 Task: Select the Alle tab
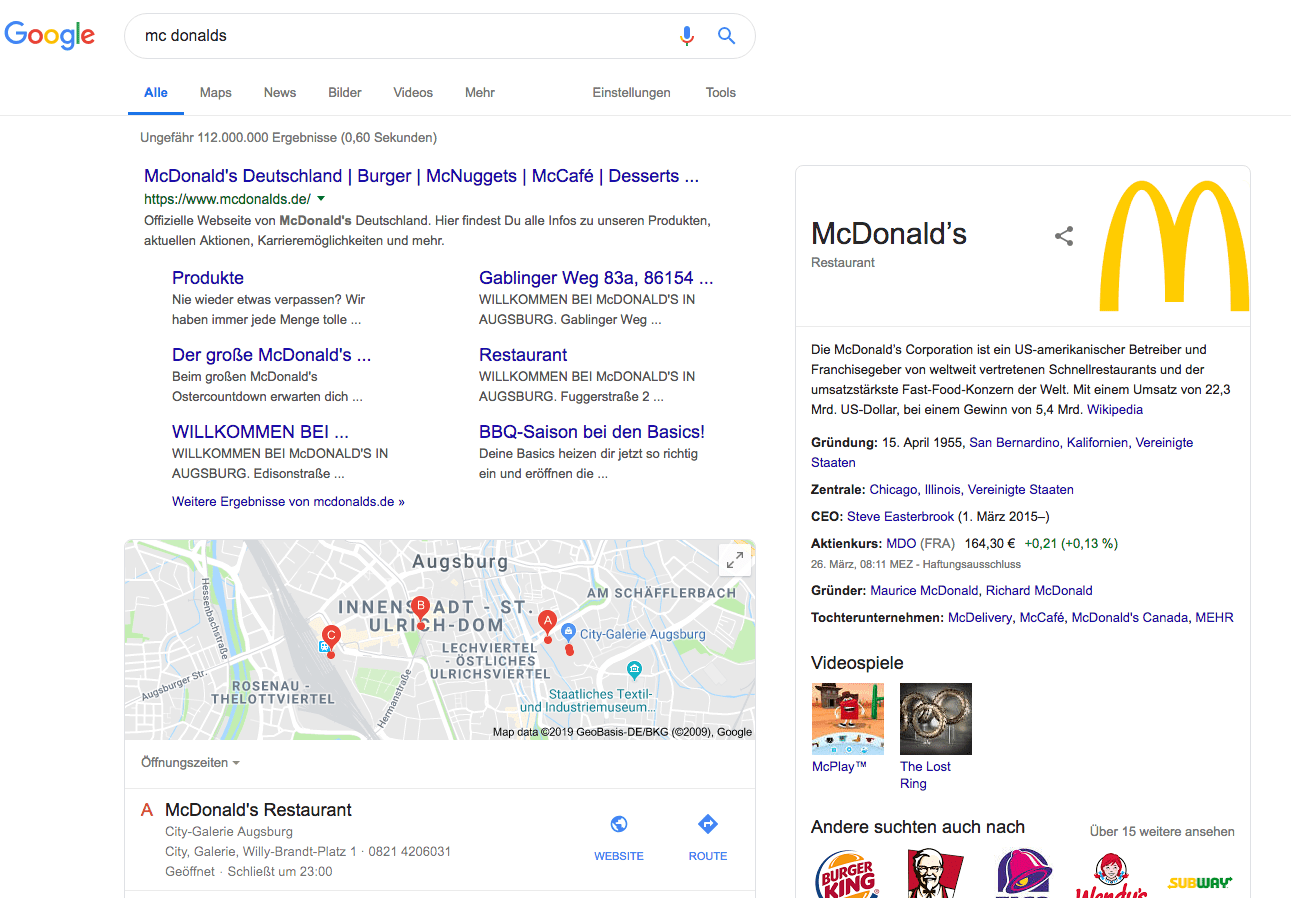click(x=156, y=93)
